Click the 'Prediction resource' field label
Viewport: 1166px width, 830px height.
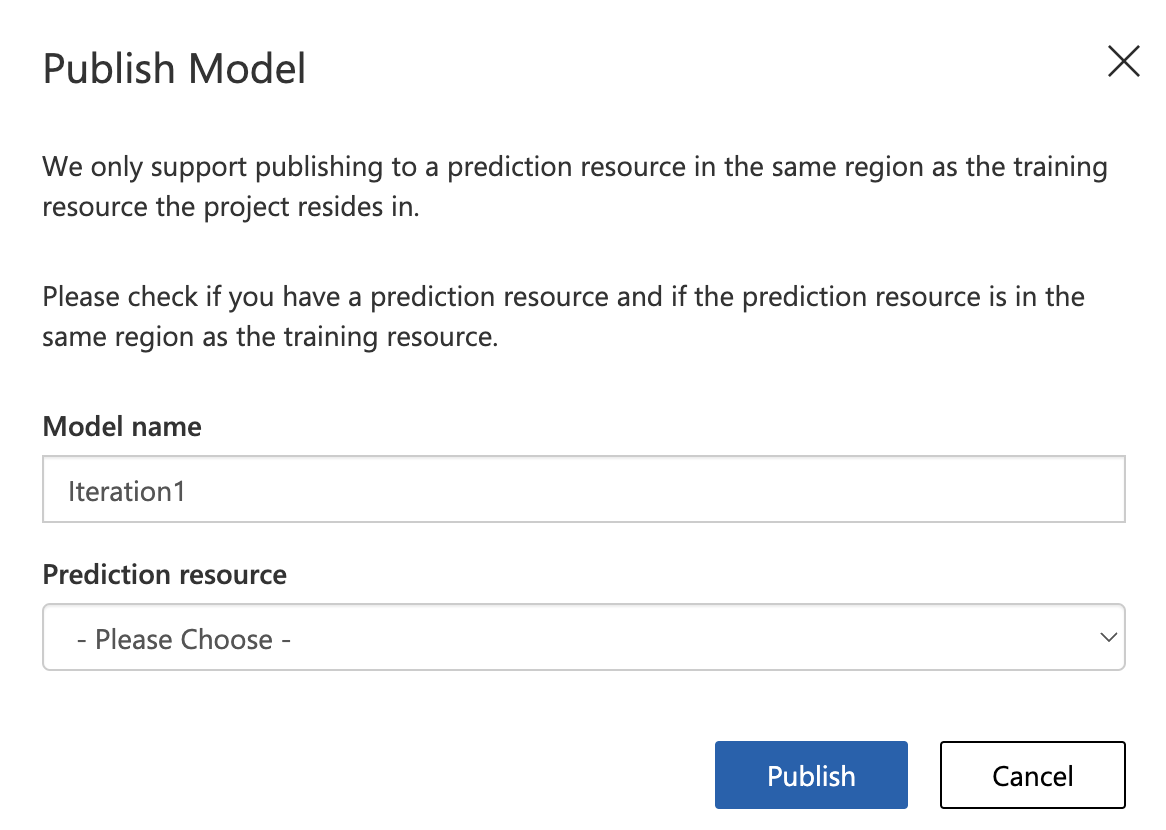coord(165,575)
